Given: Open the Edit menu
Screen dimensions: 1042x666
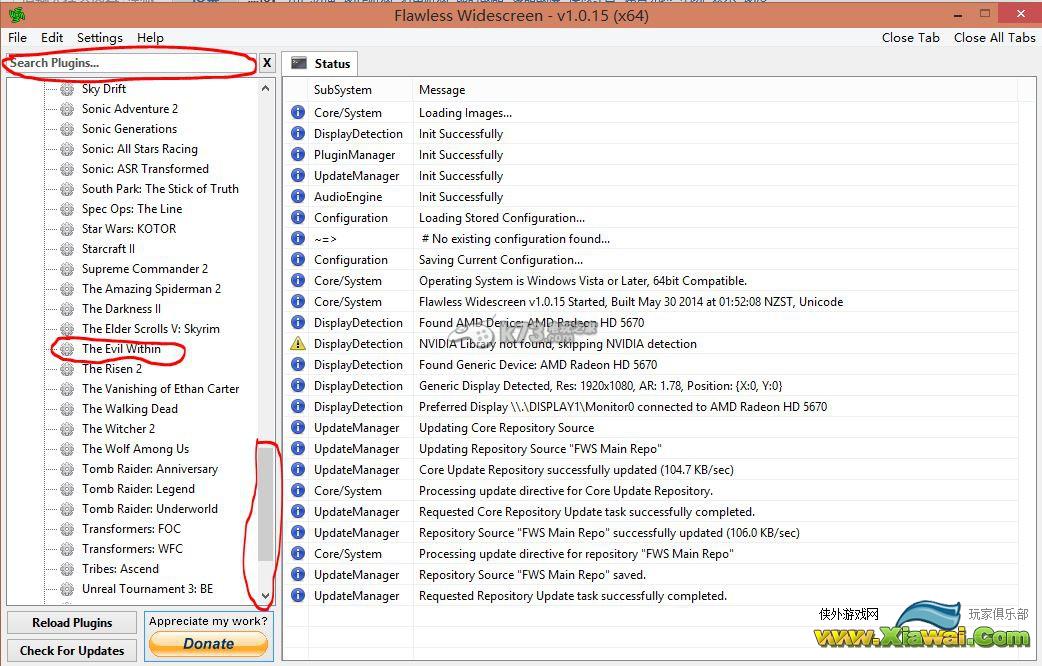Looking at the screenshot, I should [52, 38].
